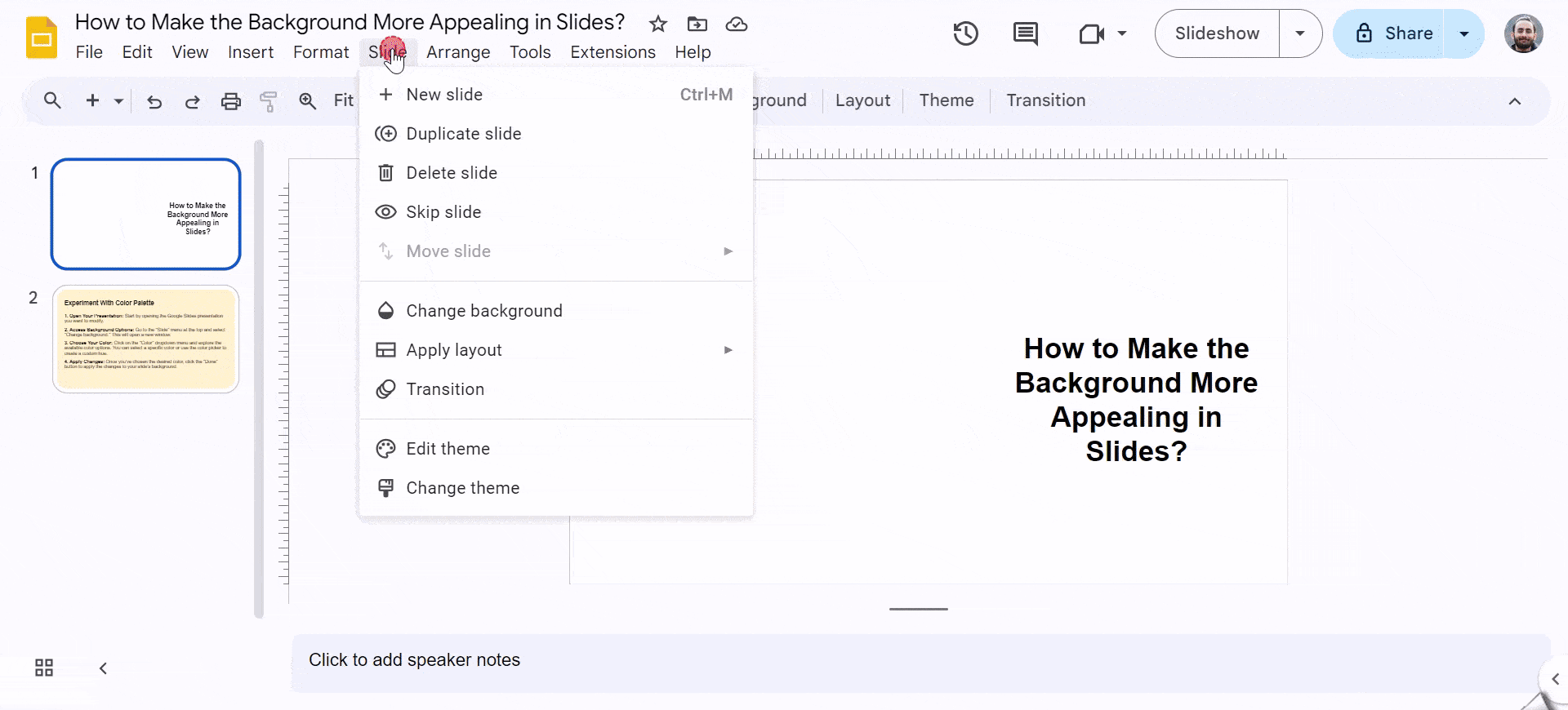
Task: Open grid view of slides
Action: coord(44,668)
